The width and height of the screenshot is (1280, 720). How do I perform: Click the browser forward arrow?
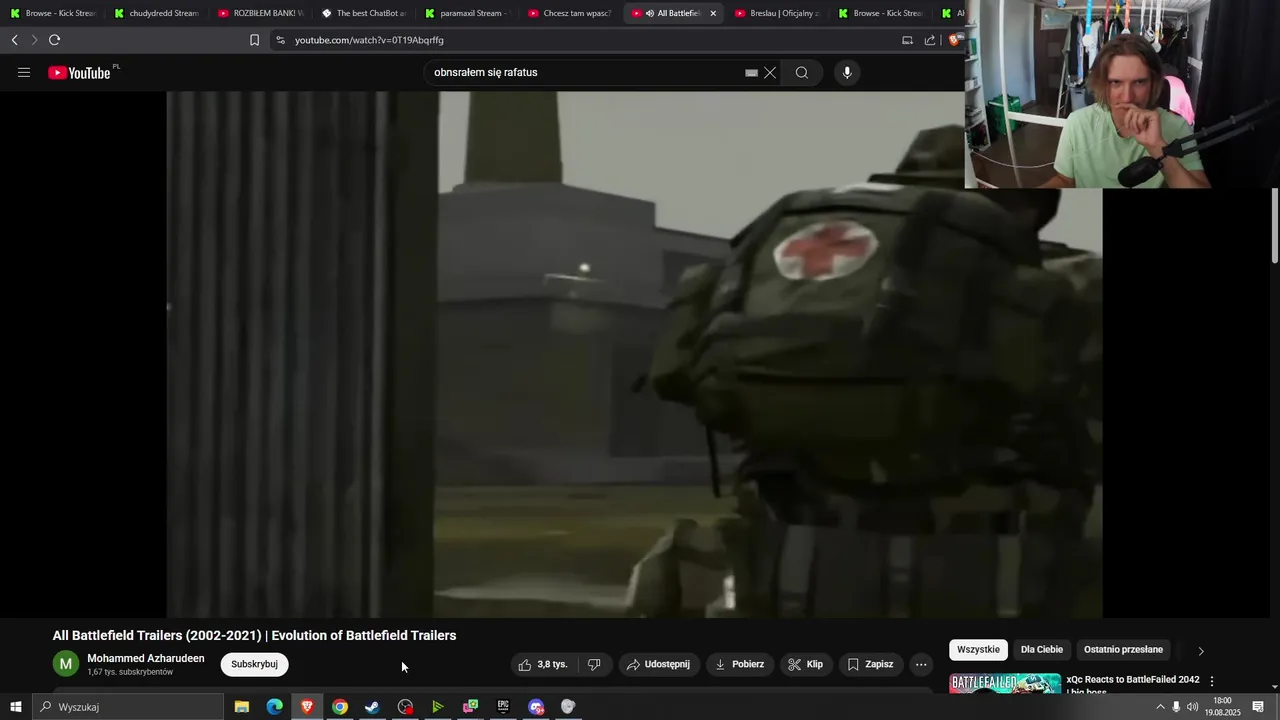(x=34, y=40)
